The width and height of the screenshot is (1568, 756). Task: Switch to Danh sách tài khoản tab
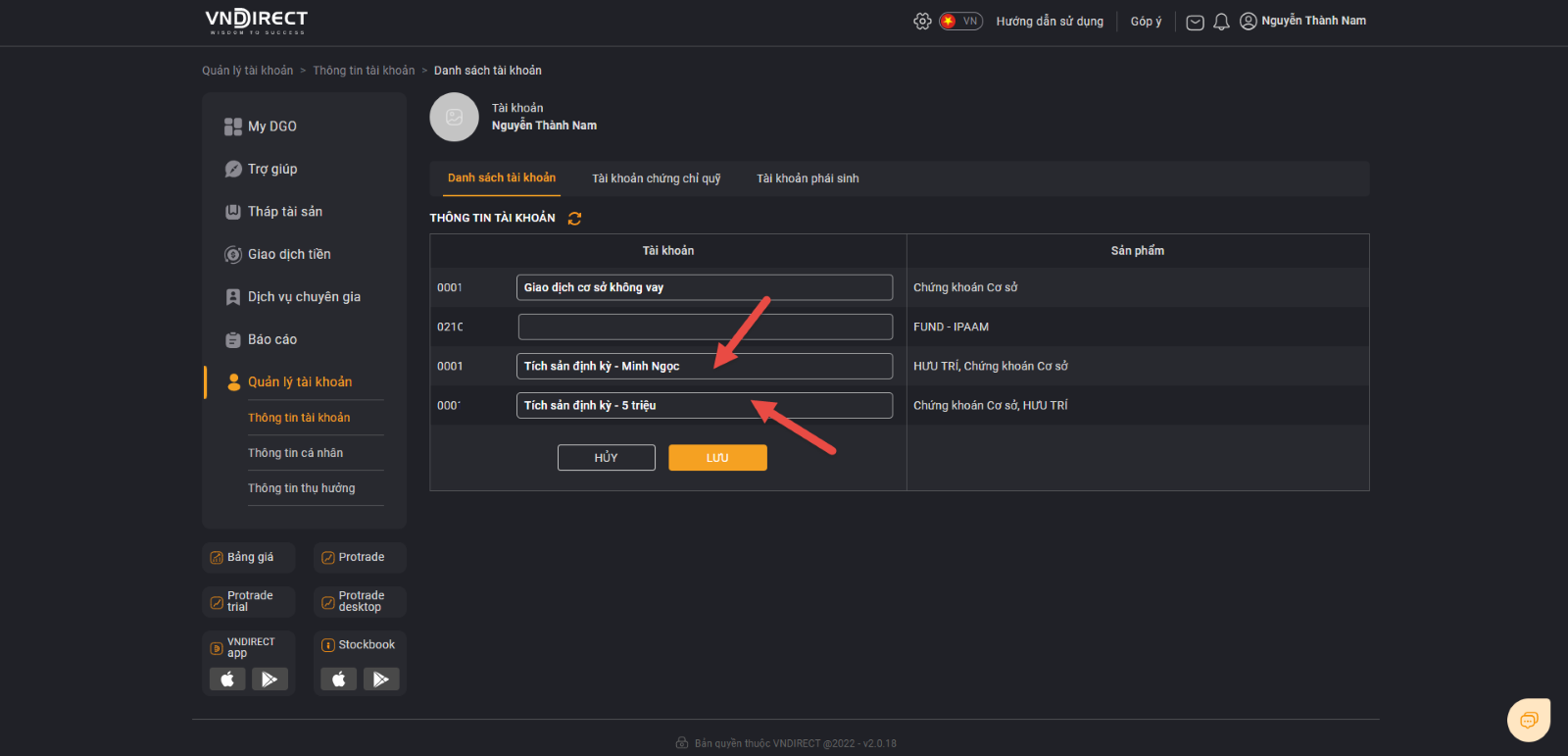tap(502, 177)
